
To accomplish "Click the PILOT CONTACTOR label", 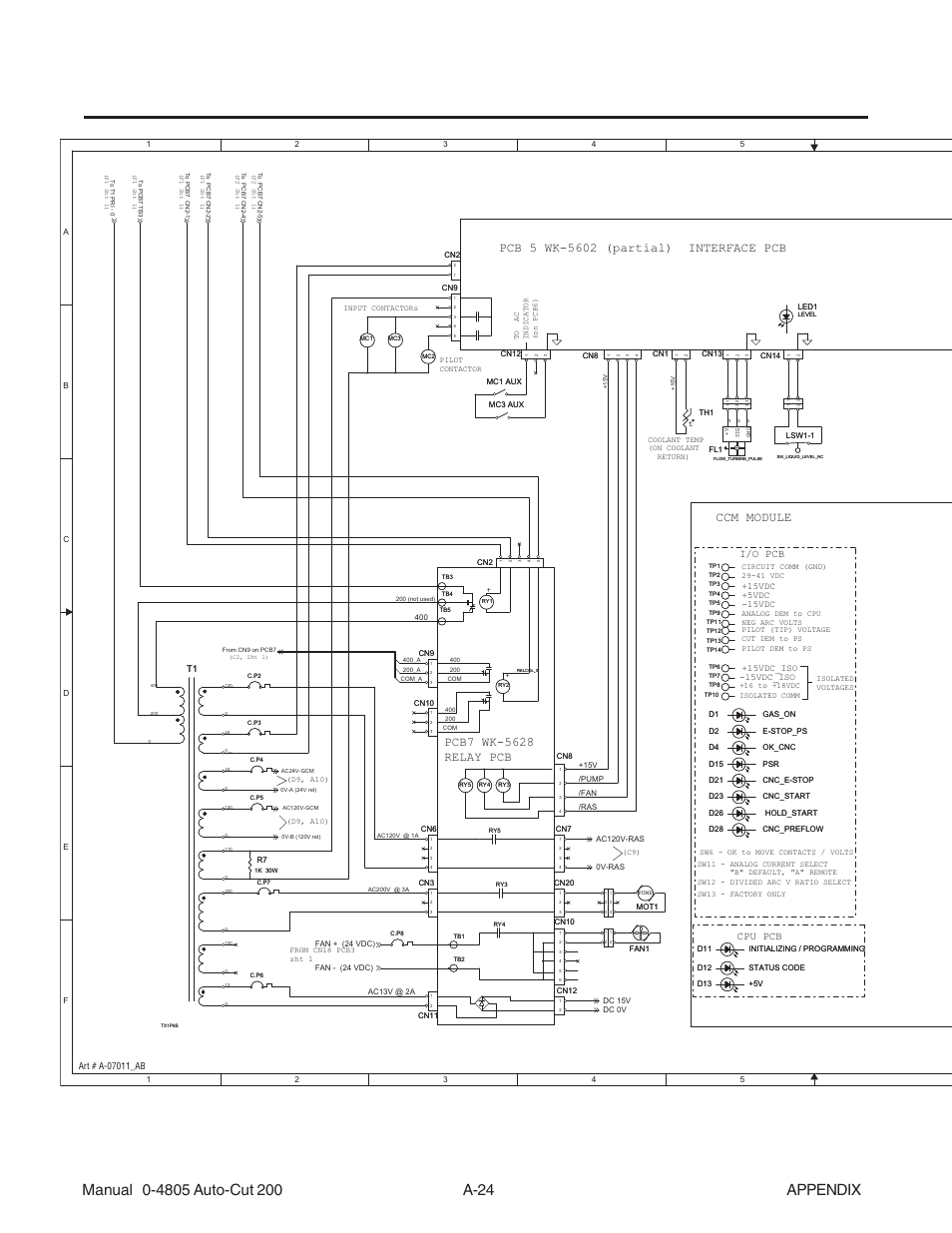I will (x=460, y=365).
